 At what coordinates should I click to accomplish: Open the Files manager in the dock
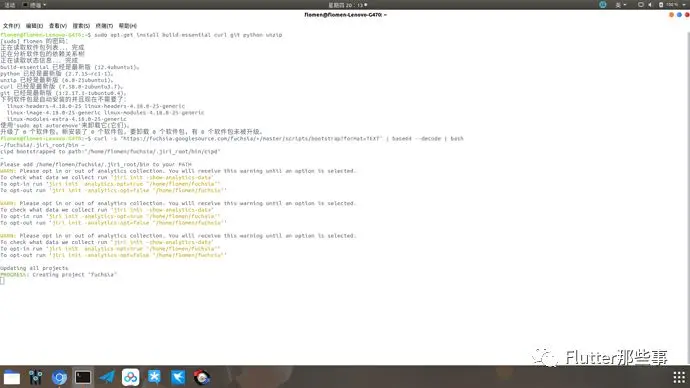click(12, 377)
